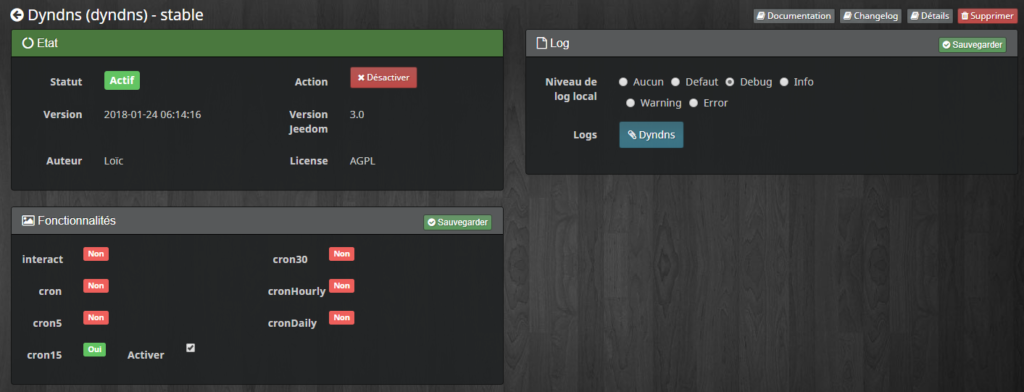
Task: Click the Fonctionnalités picture icon
Action: pos(28,221)
